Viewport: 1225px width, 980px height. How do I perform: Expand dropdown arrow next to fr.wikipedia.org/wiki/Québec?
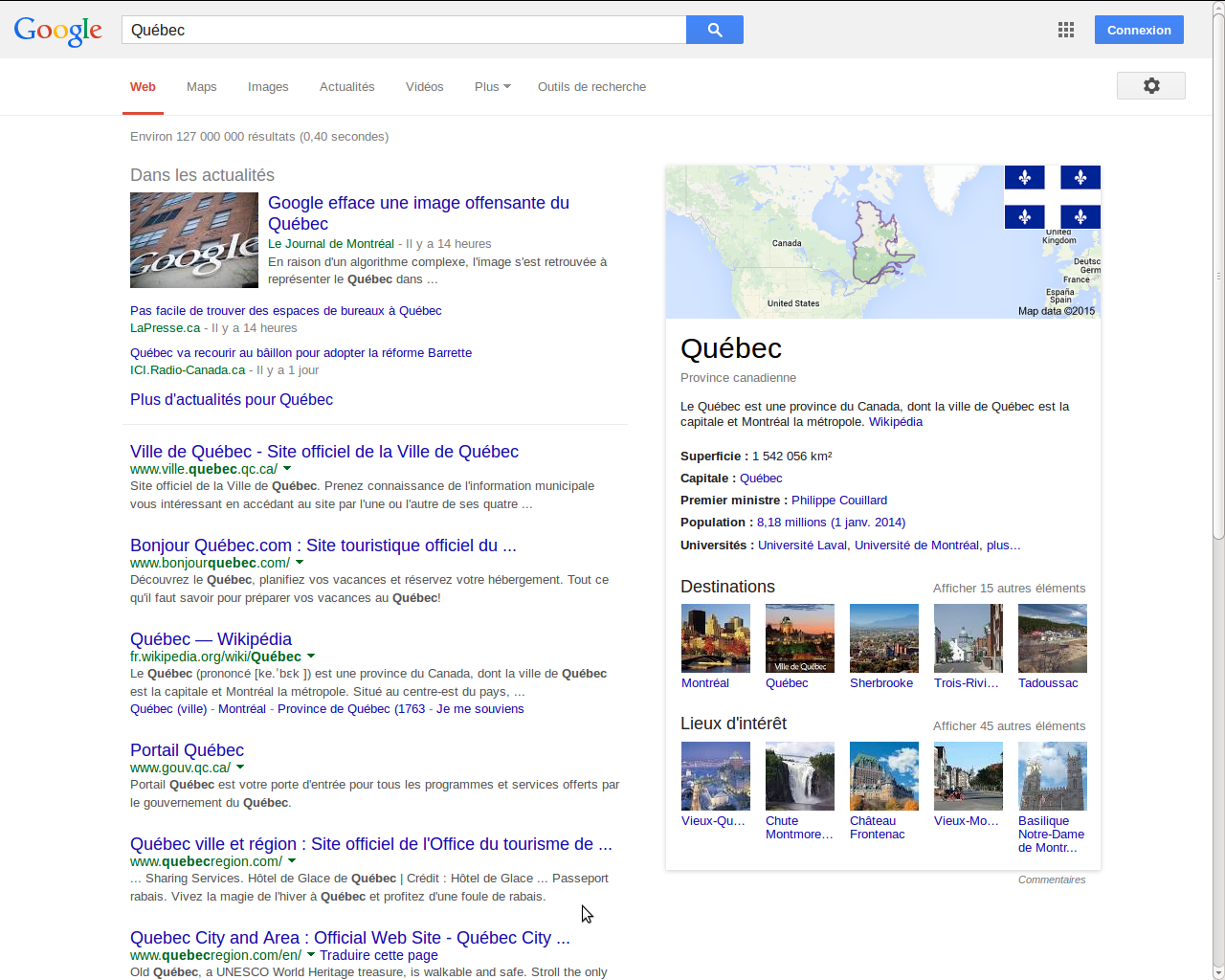point(311,657)
